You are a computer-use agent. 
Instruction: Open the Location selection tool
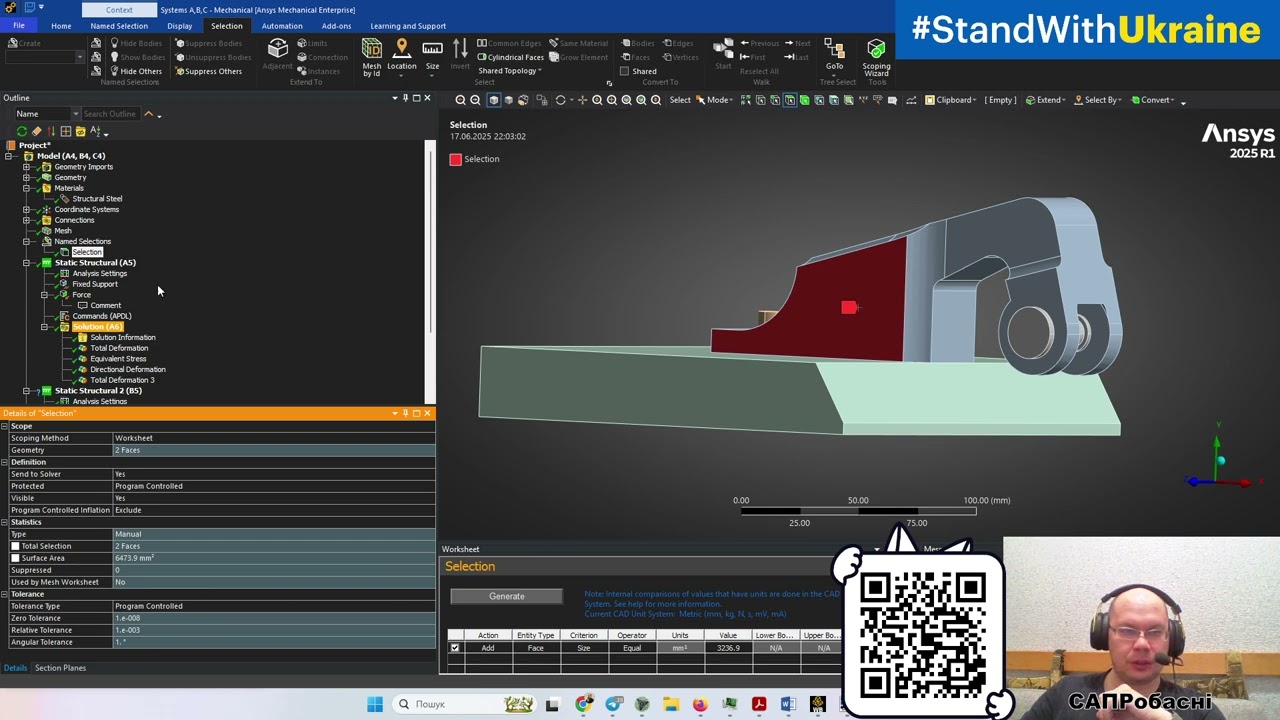(x=401, y=56)
